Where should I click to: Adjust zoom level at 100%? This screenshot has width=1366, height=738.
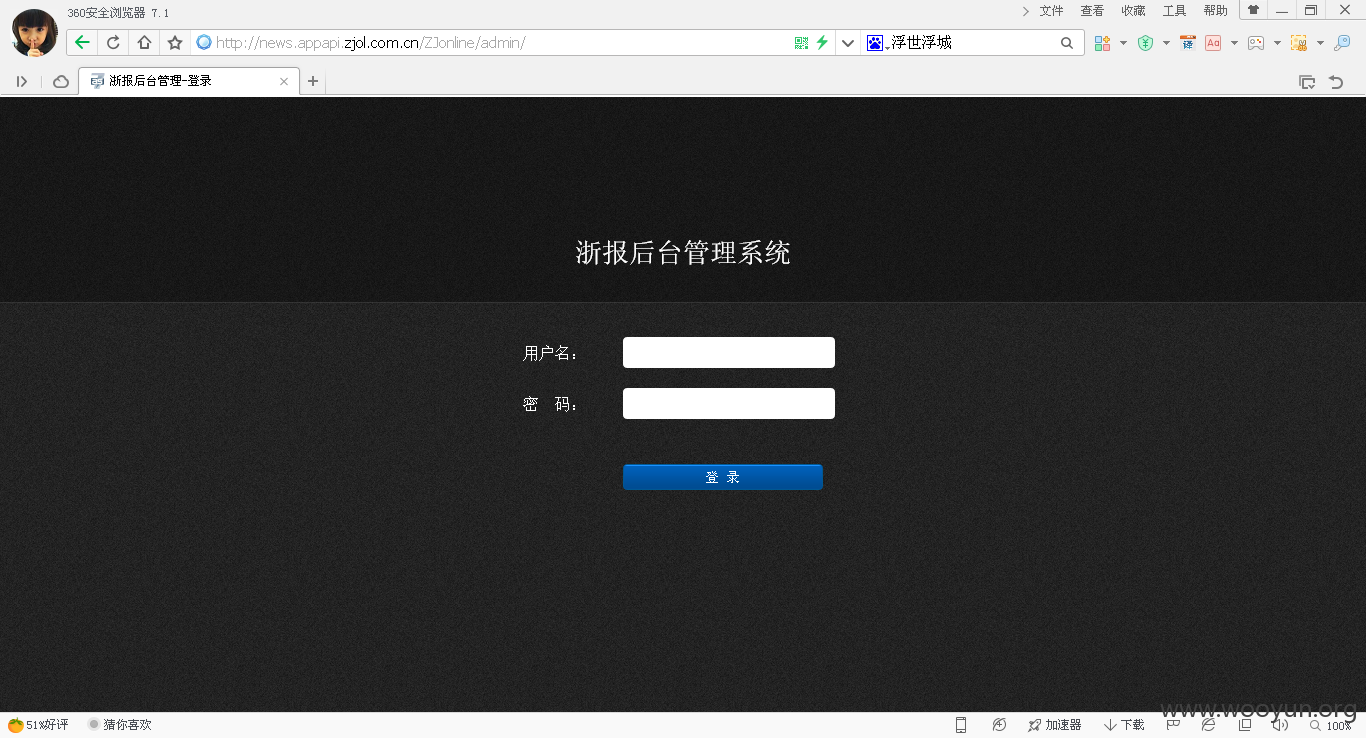tap(1331, 726)
